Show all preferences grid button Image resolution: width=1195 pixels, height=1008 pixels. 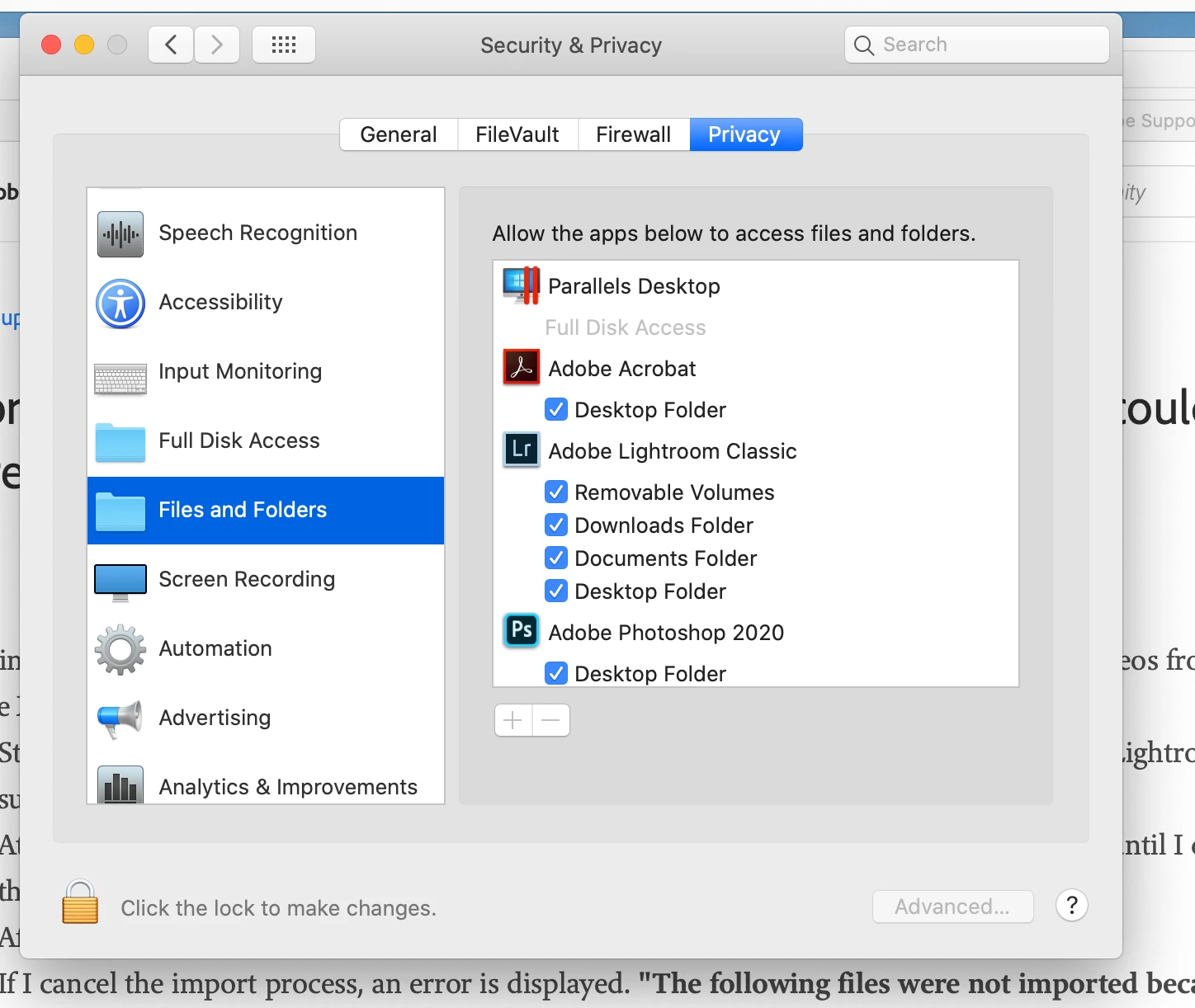click(x=284, y=45)
